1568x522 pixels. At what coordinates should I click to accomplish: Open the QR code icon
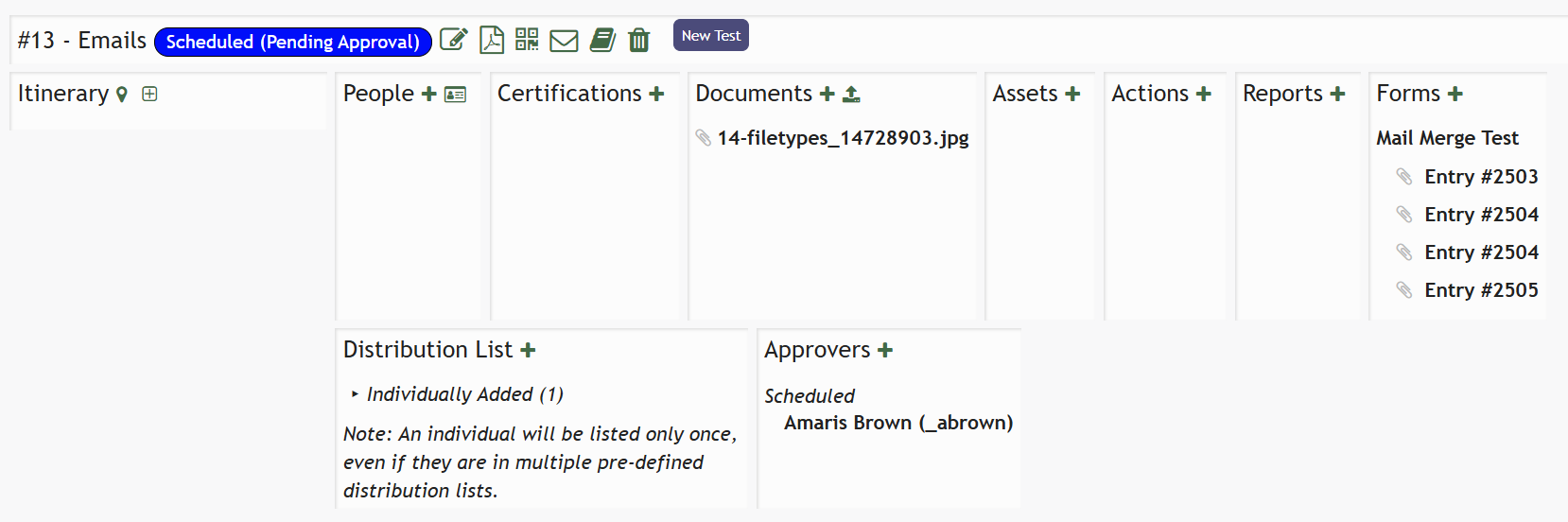click(527, 40)
